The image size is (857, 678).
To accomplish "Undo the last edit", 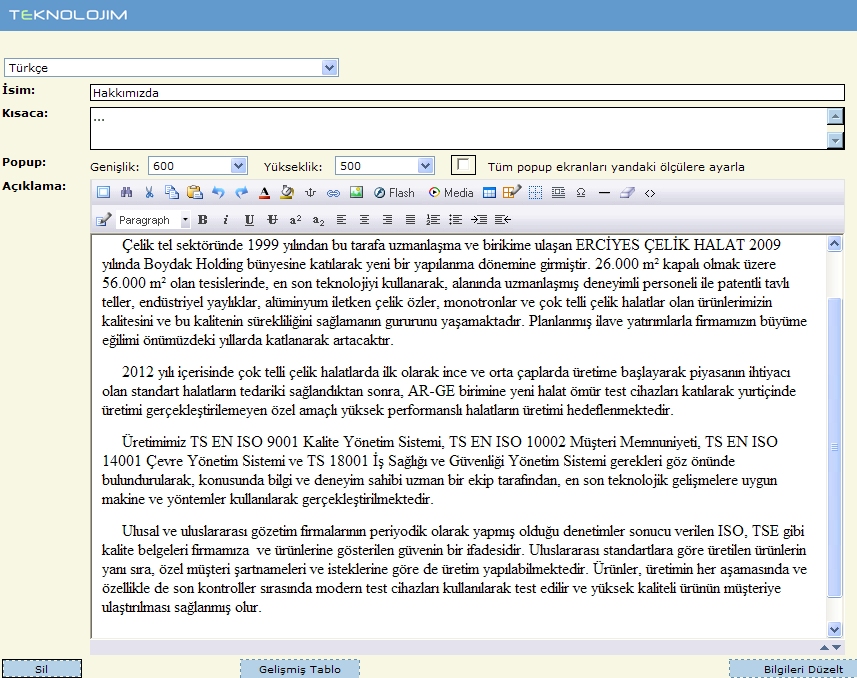I will click(x=219, y=192).
